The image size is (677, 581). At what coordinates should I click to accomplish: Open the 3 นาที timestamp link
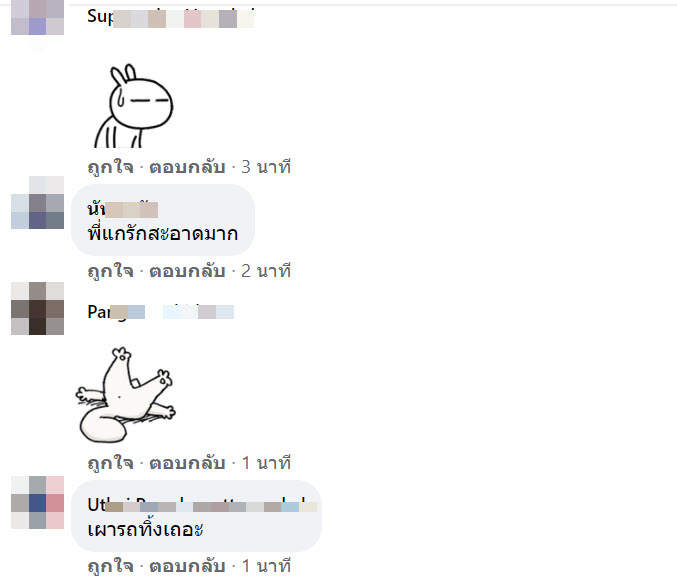266,167
